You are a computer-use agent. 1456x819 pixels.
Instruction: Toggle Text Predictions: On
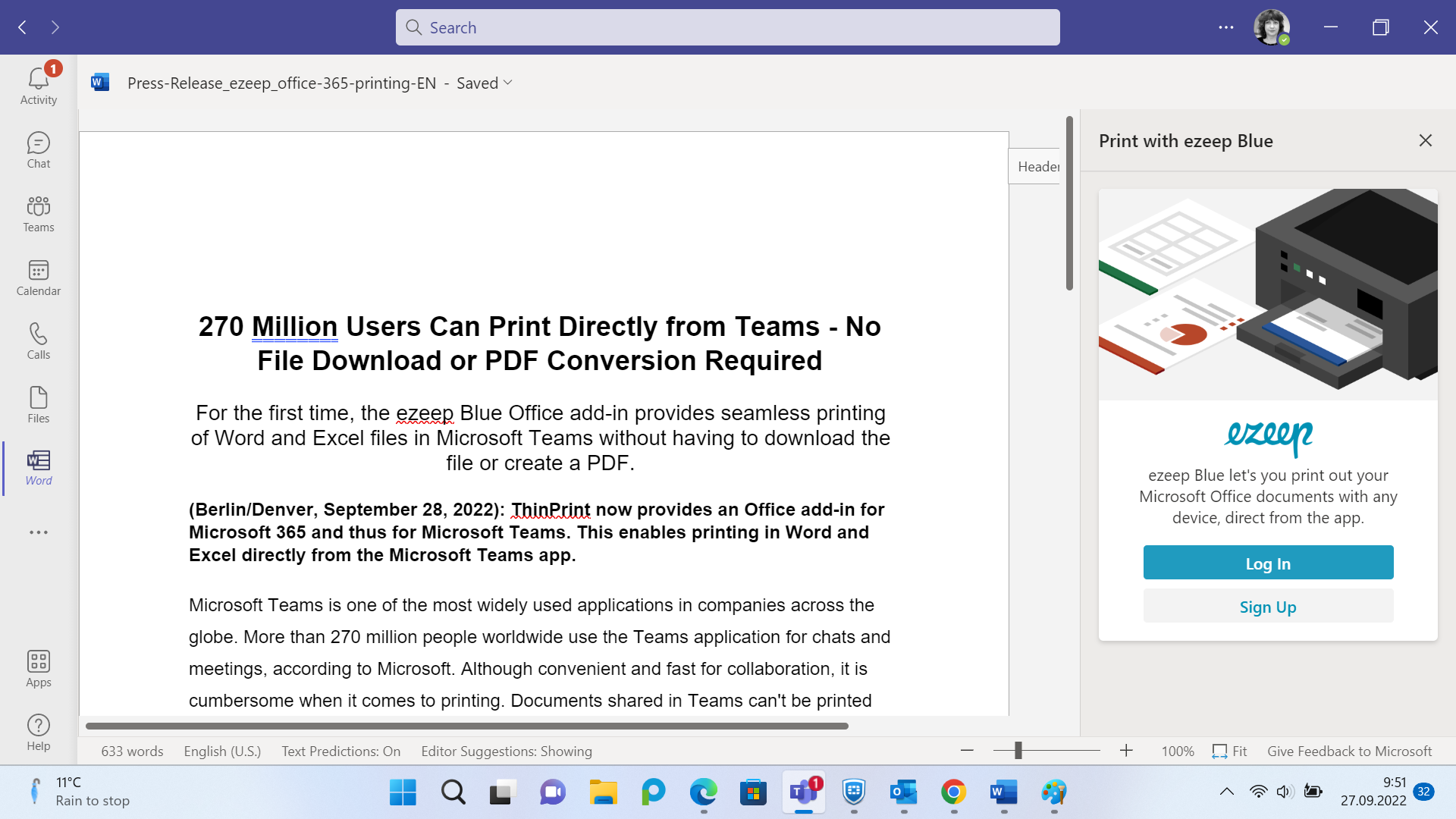tap(341, 751)
